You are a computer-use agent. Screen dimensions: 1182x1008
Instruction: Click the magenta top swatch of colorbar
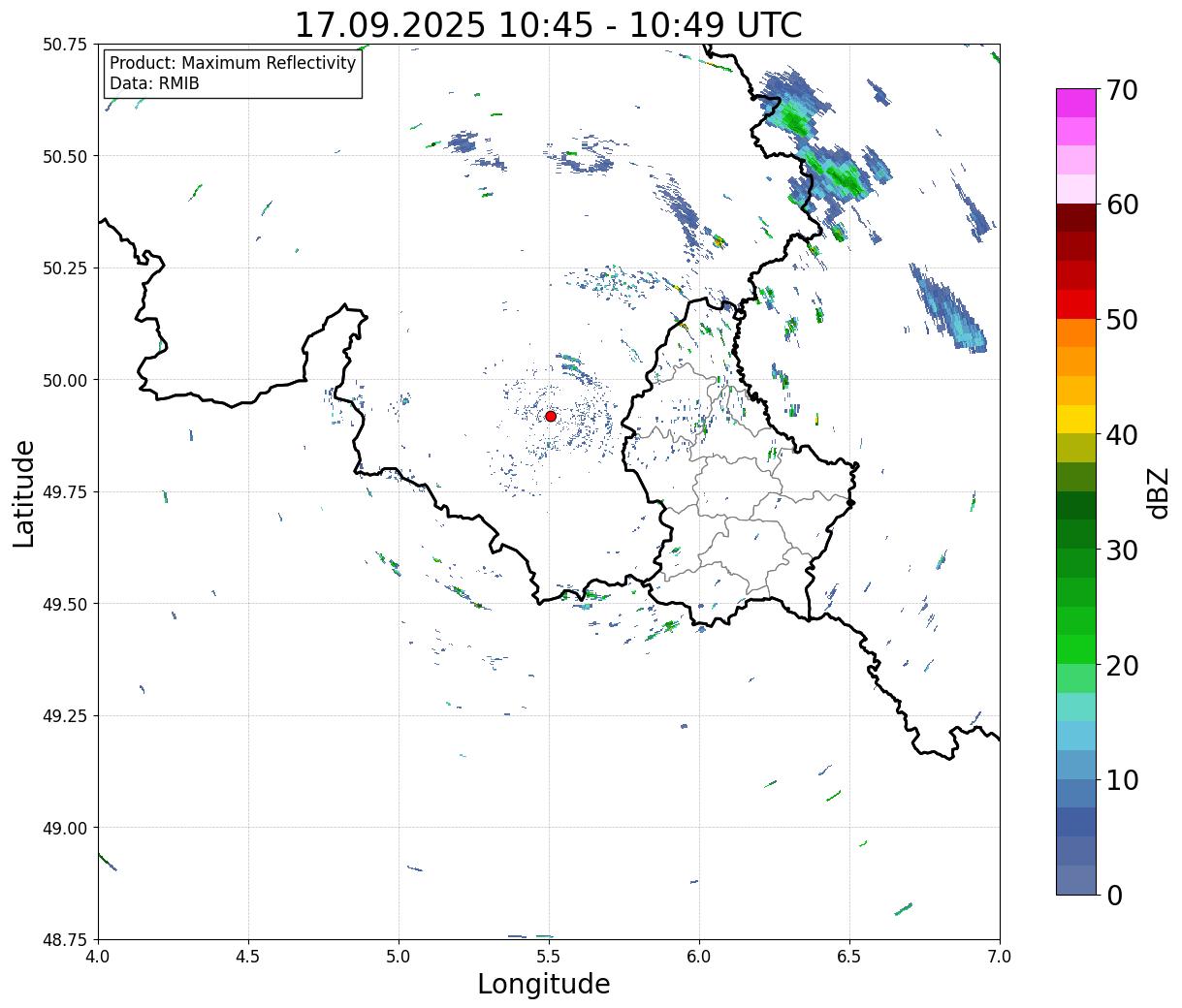[x=1076, y=103]
